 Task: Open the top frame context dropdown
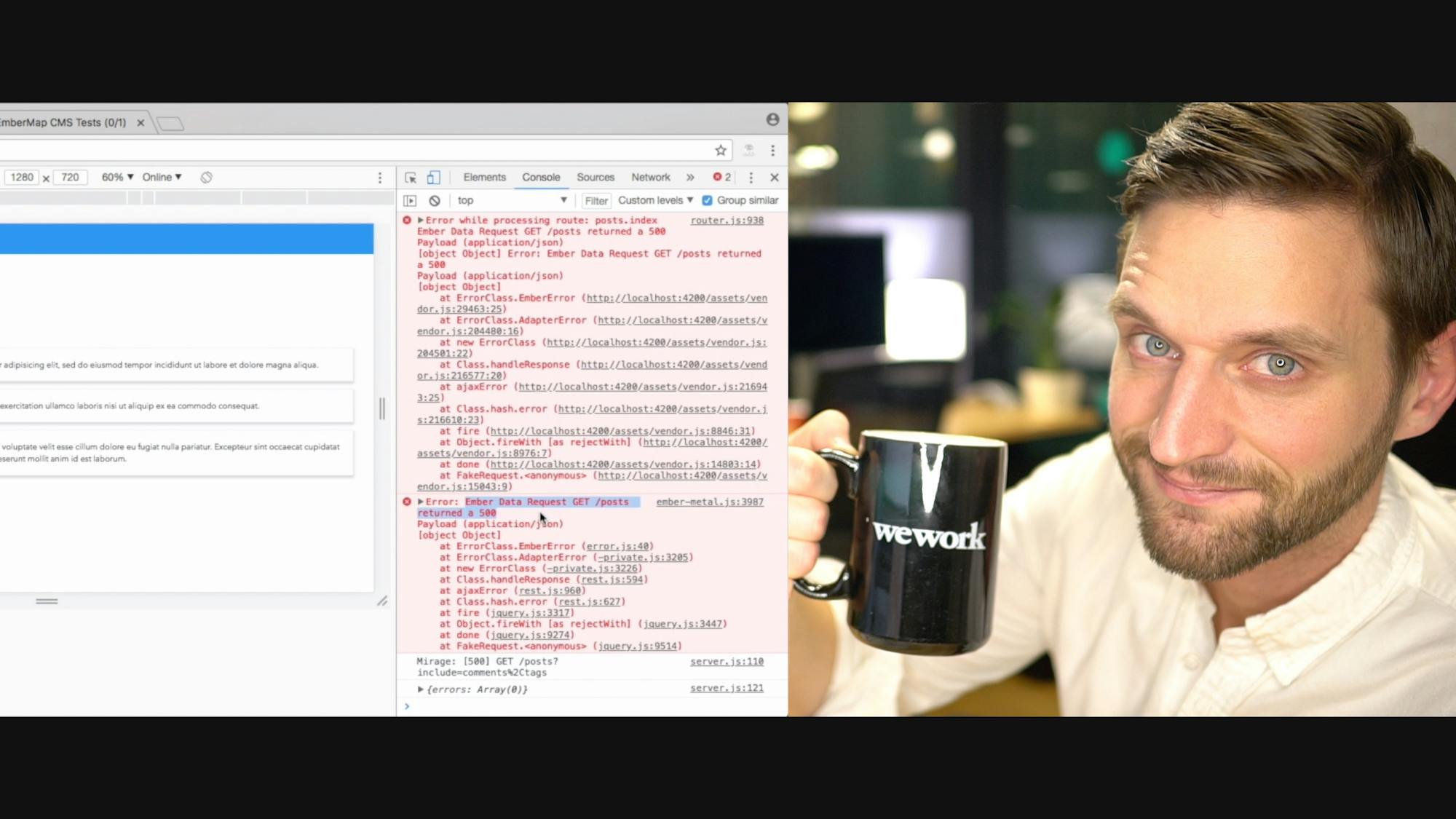[510, 200]
